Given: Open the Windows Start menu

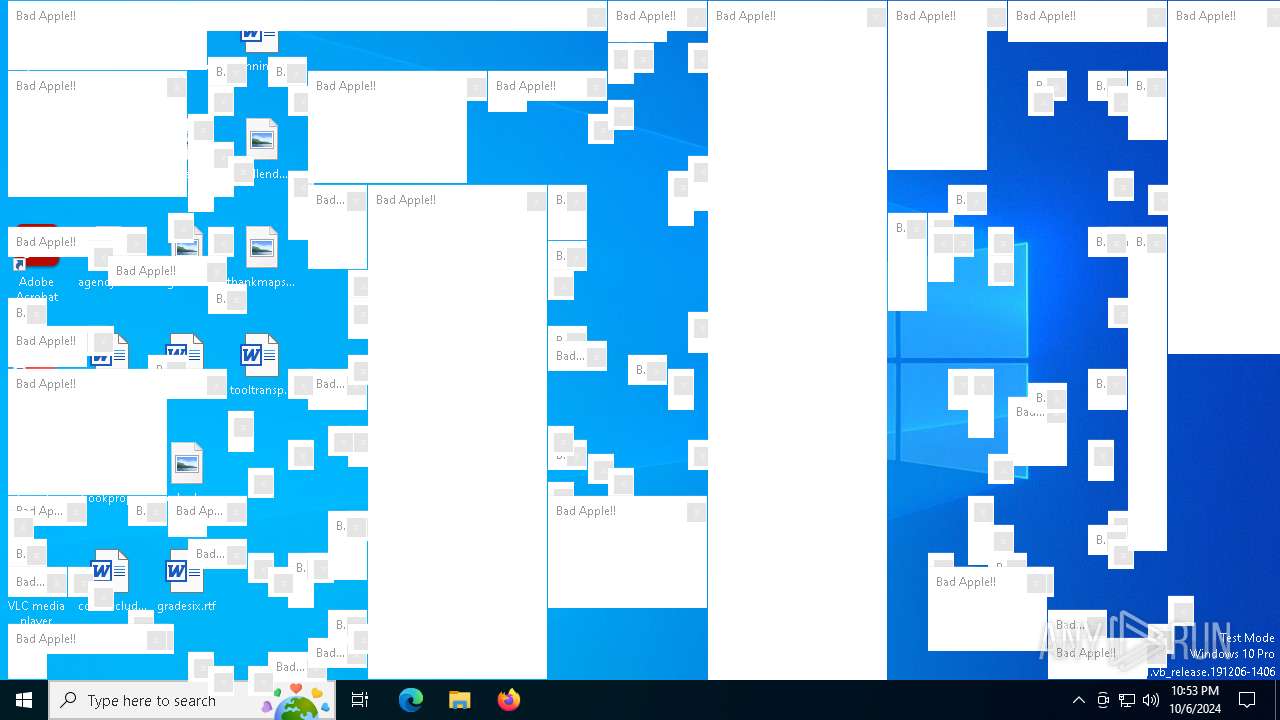Looking at the screenshot, I should click(x=24, y=700).
